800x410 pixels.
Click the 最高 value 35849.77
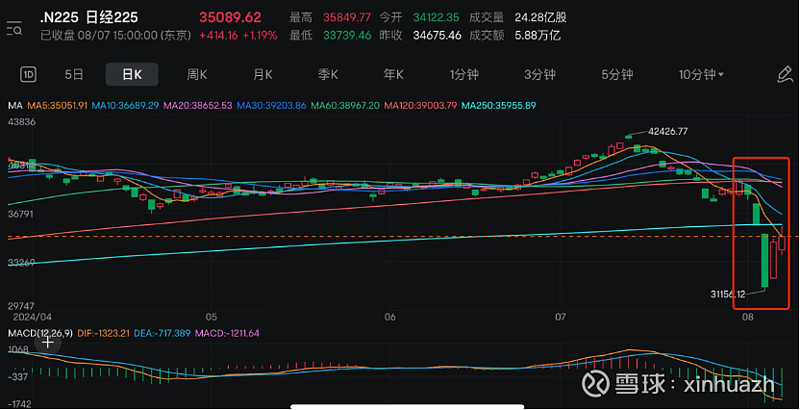[x=347, y=18]
